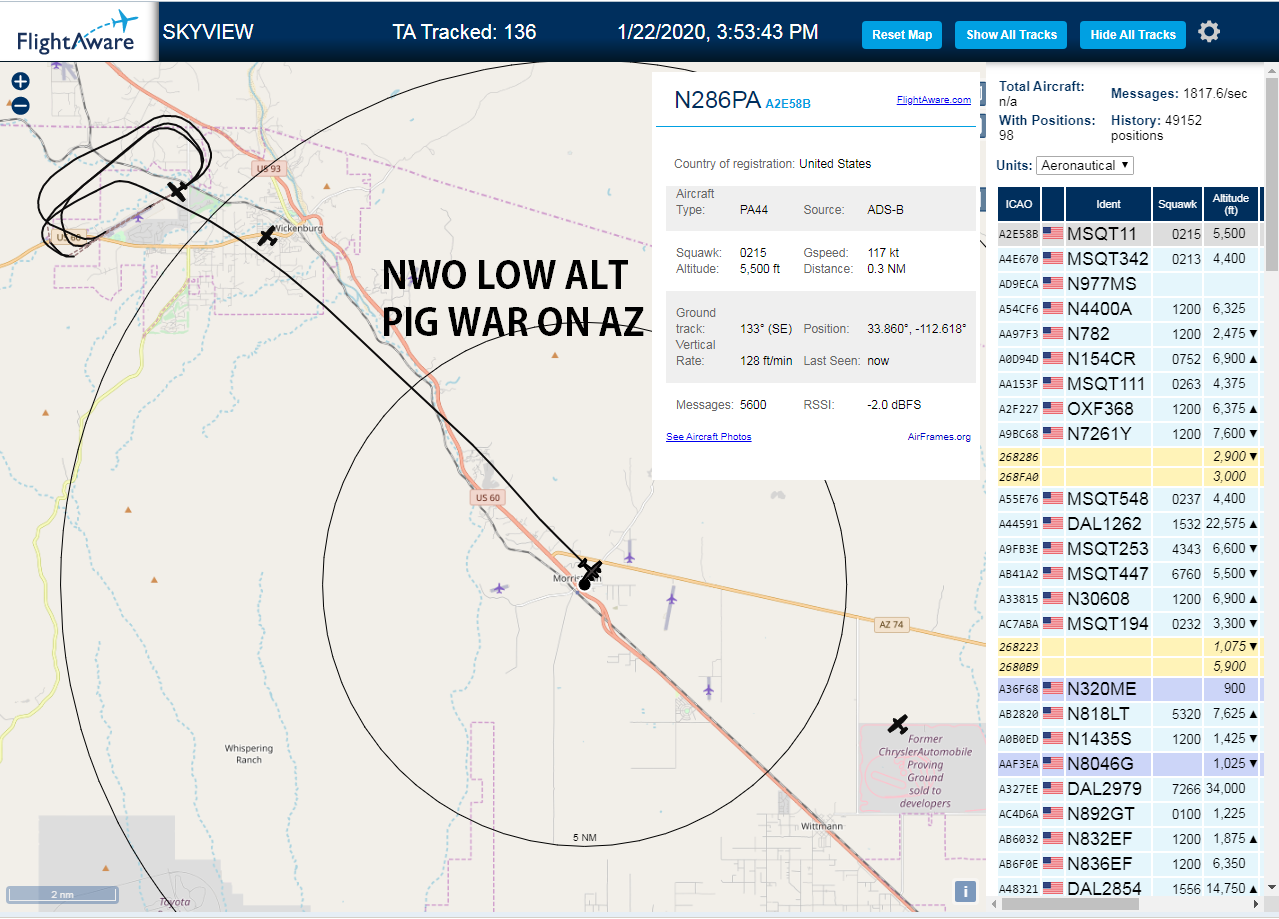Select the MSQT447 aircraft row

tap(1129, 574)
